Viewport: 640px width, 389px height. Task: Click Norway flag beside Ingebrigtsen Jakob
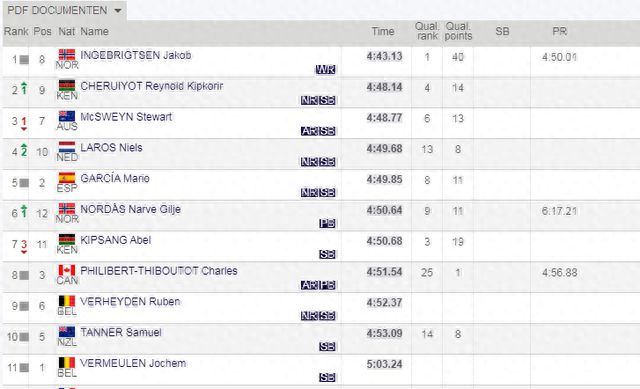67,54
